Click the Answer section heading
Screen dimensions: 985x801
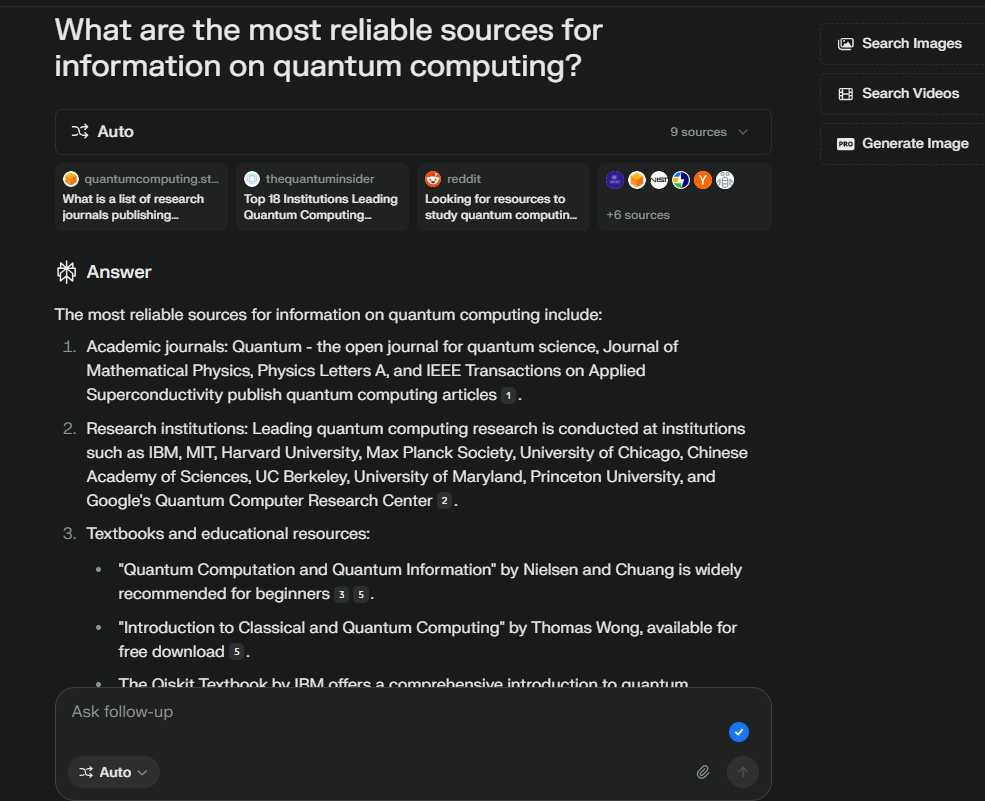(119, 272)
